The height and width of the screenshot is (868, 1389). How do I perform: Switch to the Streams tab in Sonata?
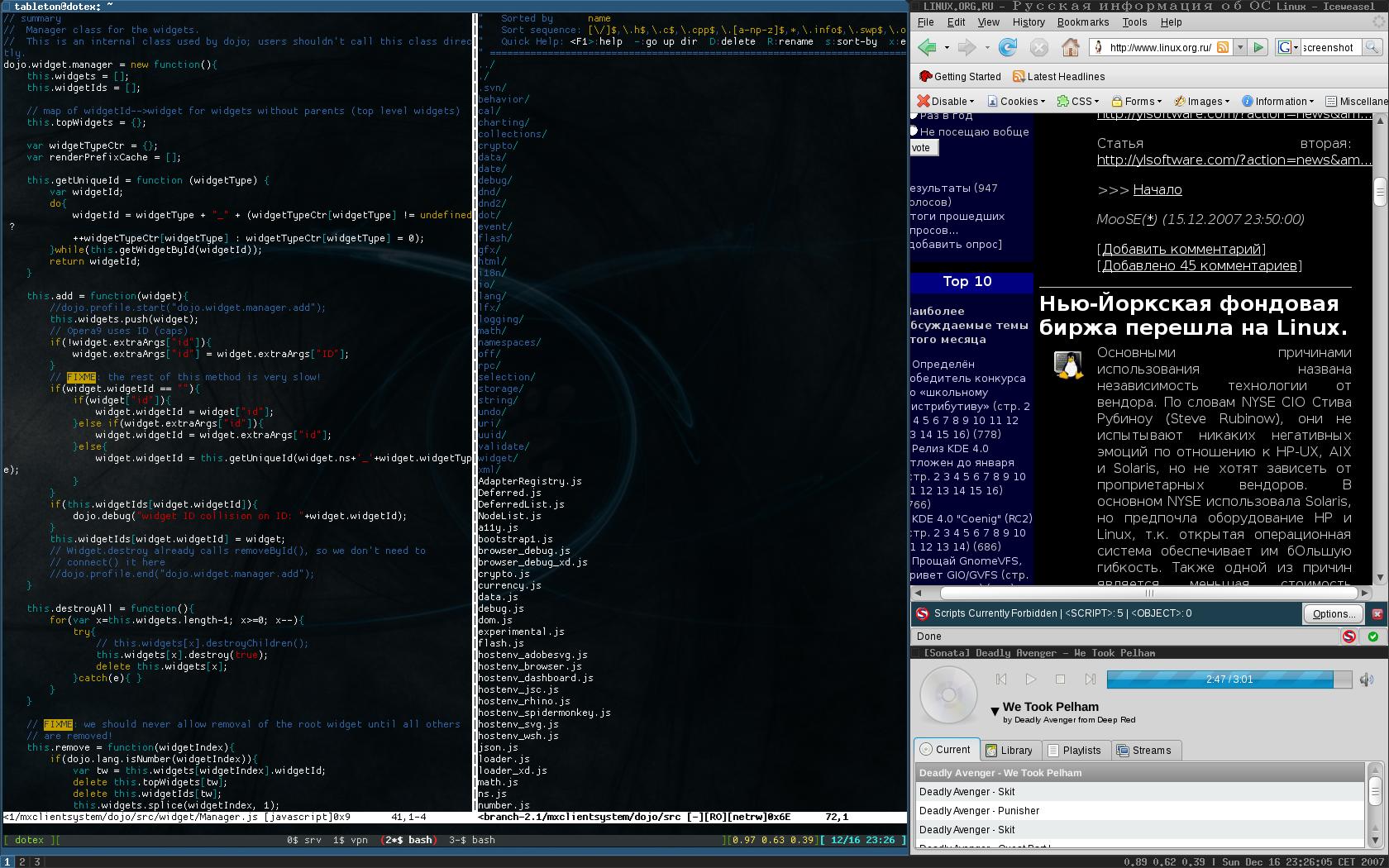tap(1144, 750)
